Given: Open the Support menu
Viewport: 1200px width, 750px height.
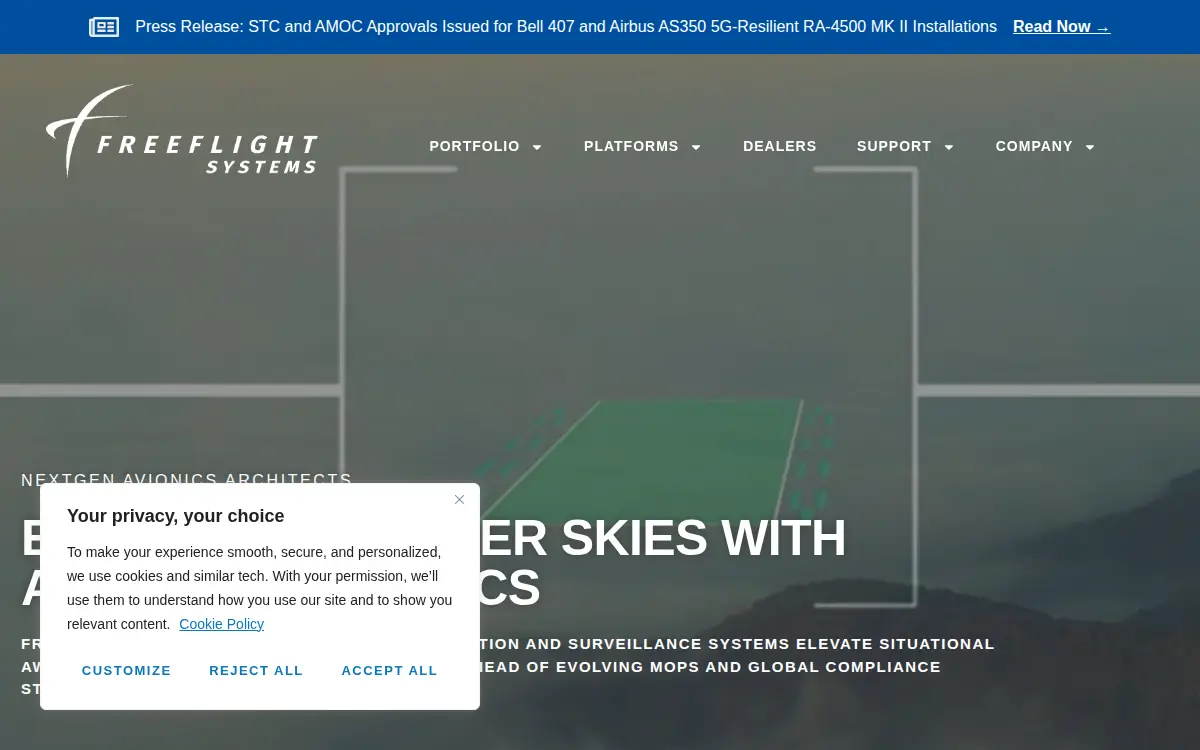Looking at the screenshot, I should tap(894, 146).
